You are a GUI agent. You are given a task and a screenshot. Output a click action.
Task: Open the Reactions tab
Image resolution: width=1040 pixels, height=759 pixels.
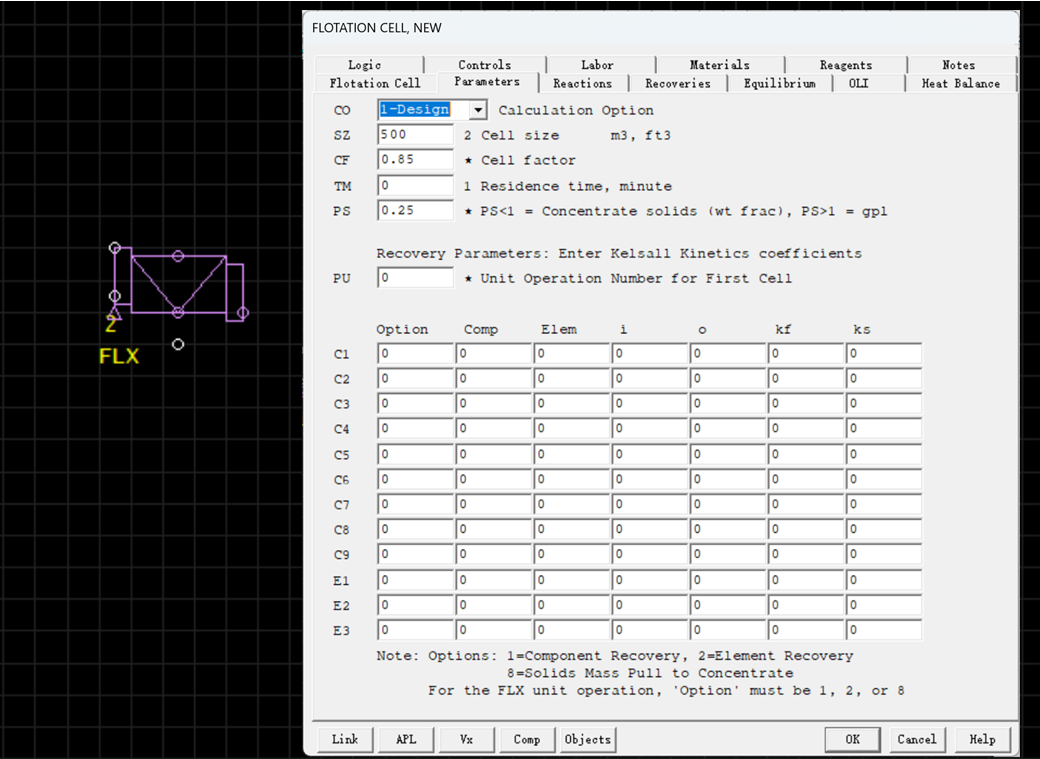pyautogui.click(x=582, y=83)
